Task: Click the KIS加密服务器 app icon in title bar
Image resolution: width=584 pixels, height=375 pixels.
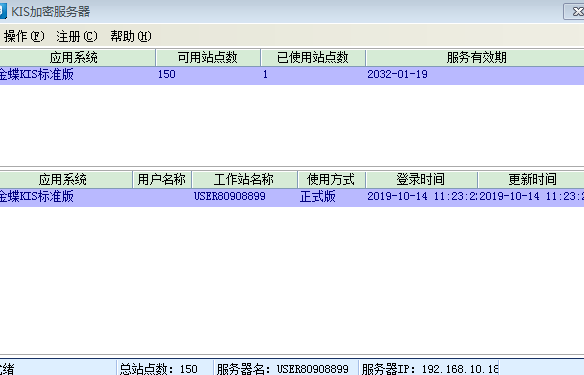Action: coord(3,12)
